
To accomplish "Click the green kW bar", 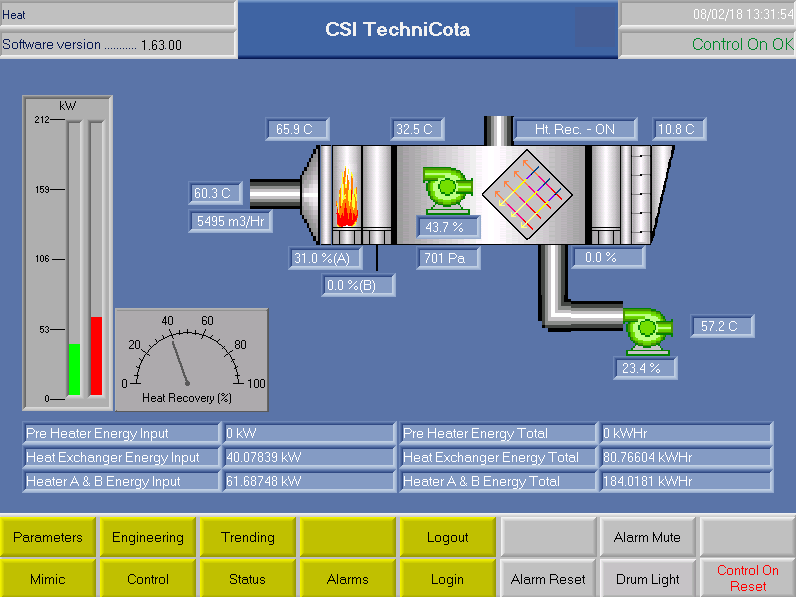I will [x=74, y=369].
